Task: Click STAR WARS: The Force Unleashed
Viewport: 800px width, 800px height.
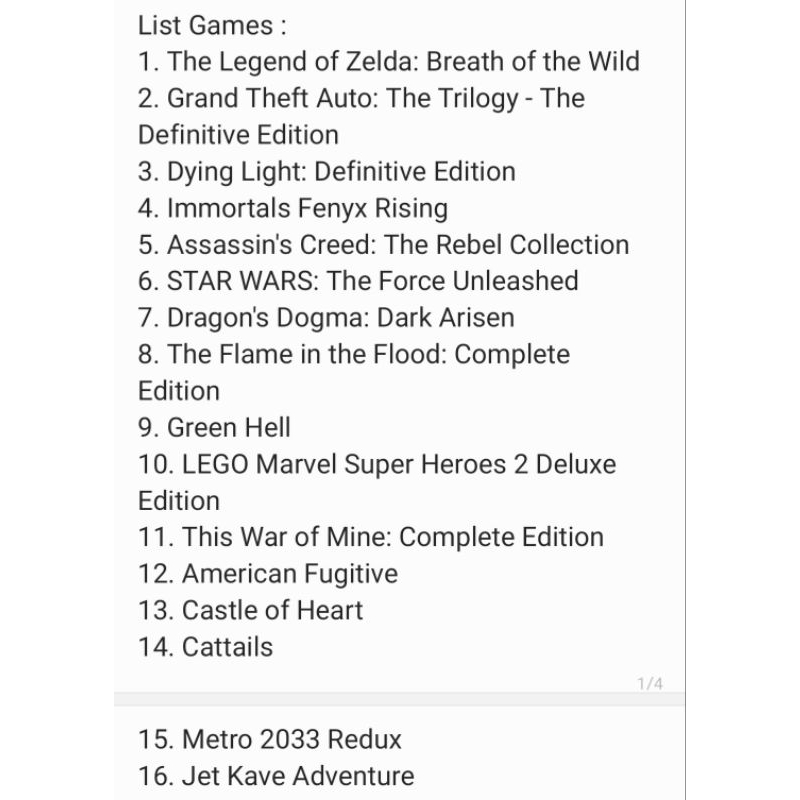Action: coord(358,281)
